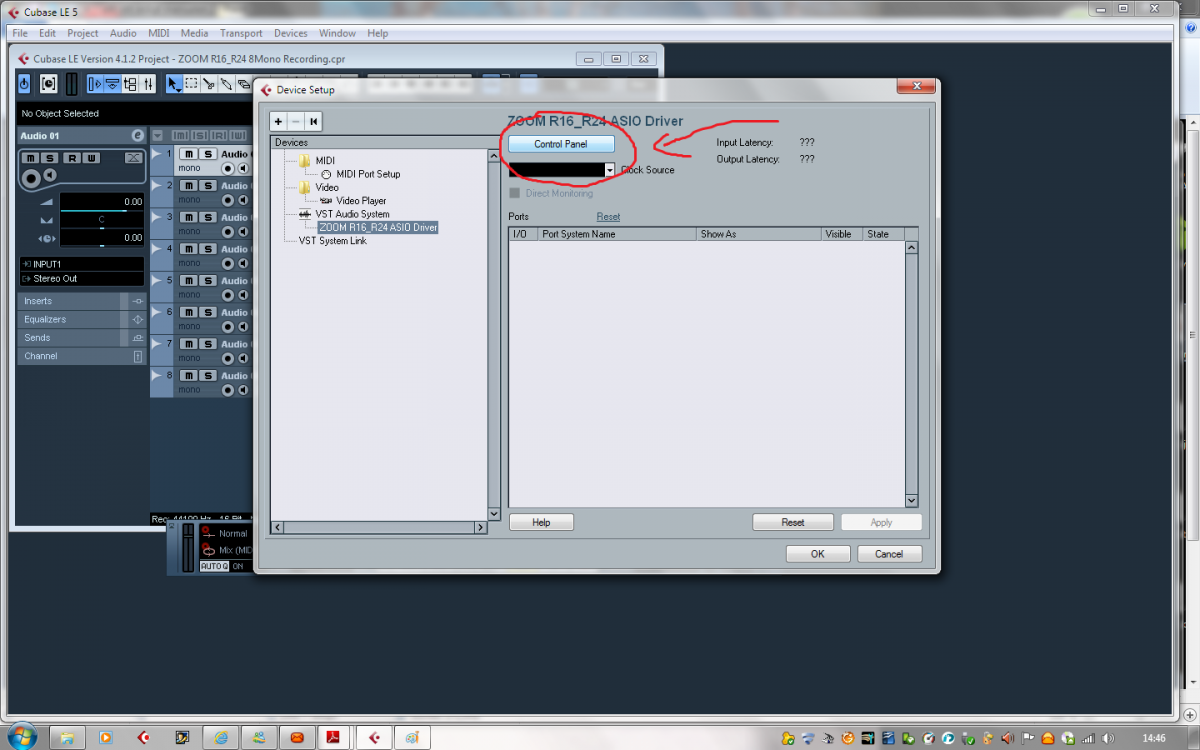Mute track 3 in track list
The width and height of the screenshot is (1200, 750).
(x=188, y=217)
